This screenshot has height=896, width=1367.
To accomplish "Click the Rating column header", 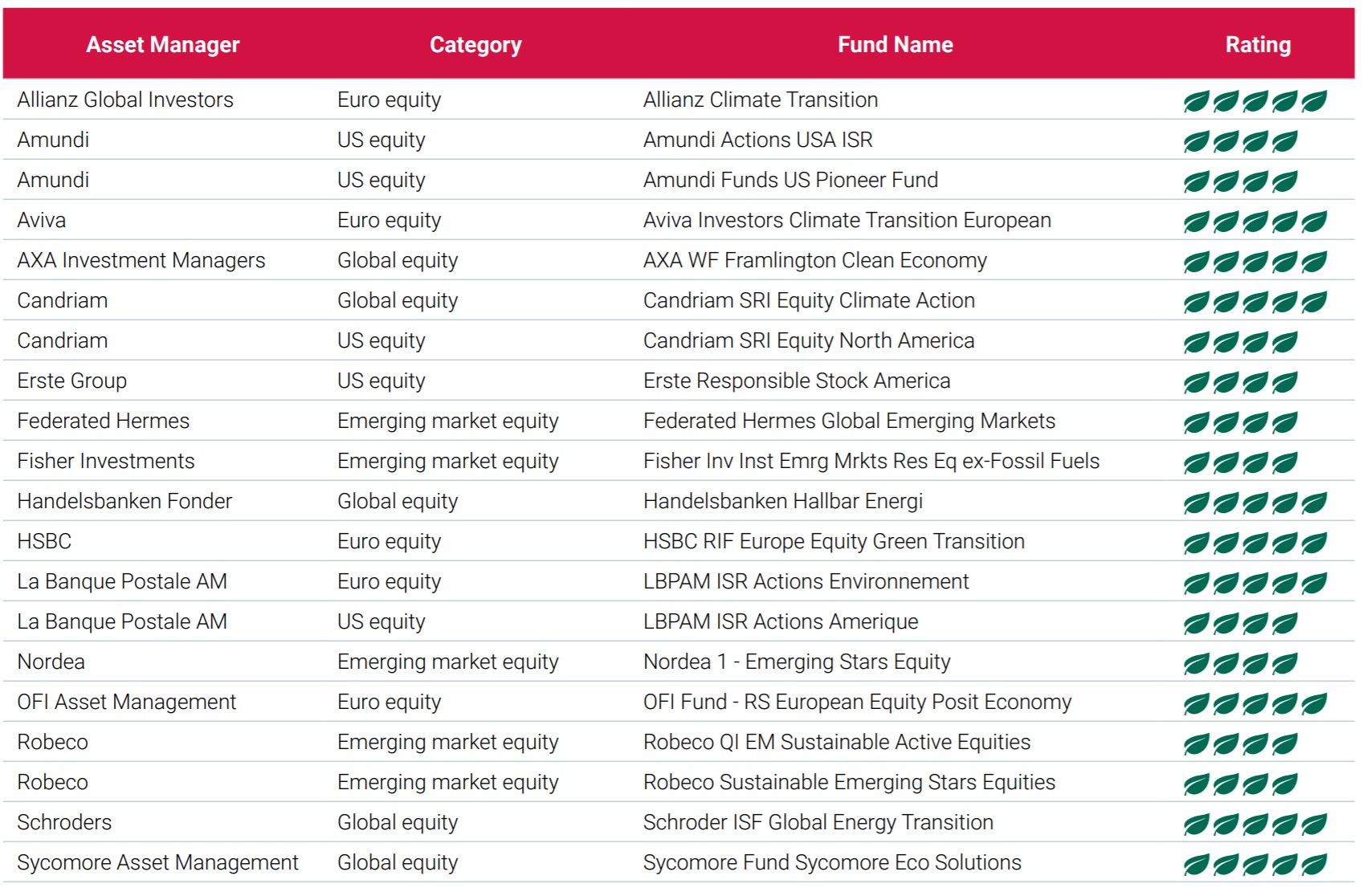I will pyautogui.click(x=1258, y=45).
